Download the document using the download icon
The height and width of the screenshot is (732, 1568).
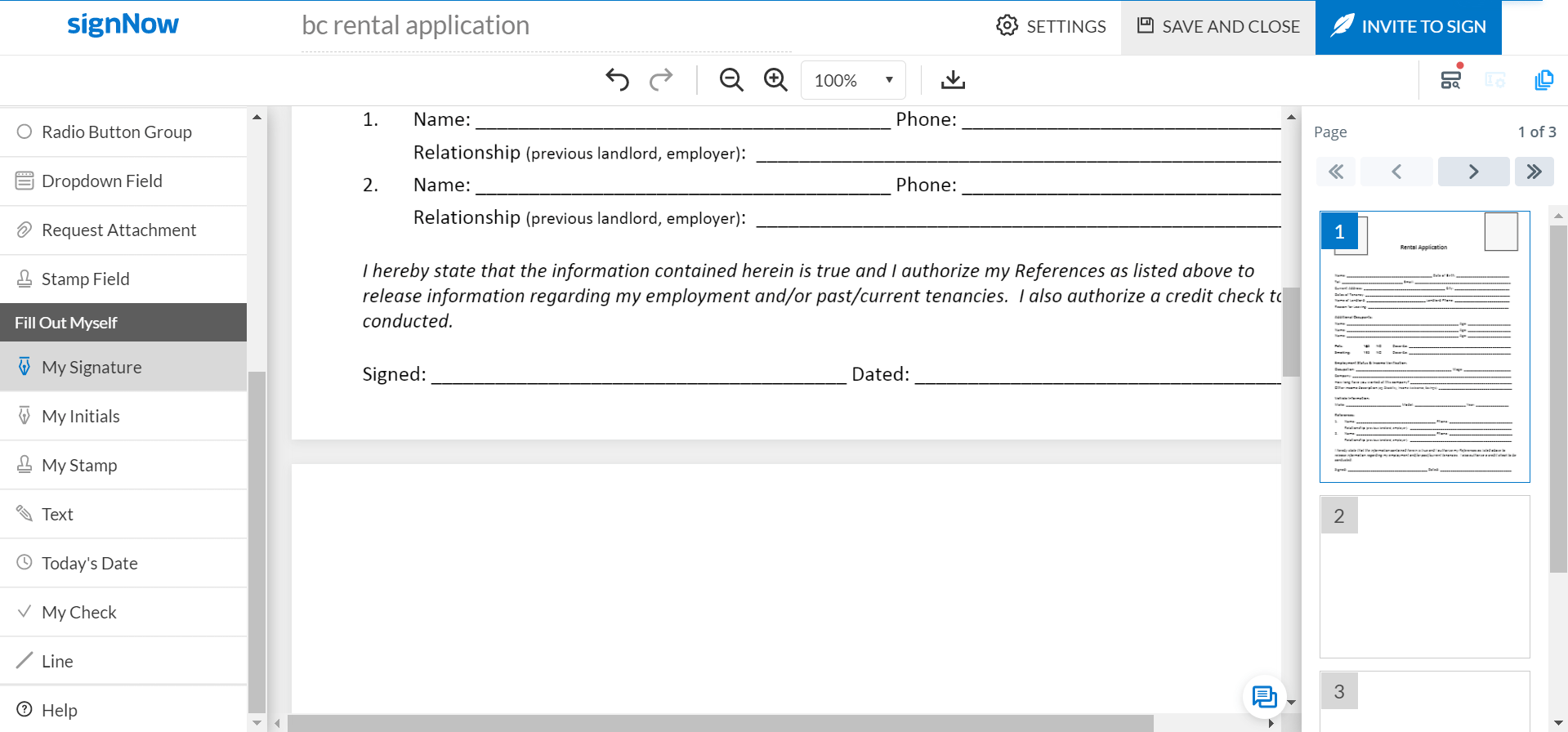click(953, 80)
